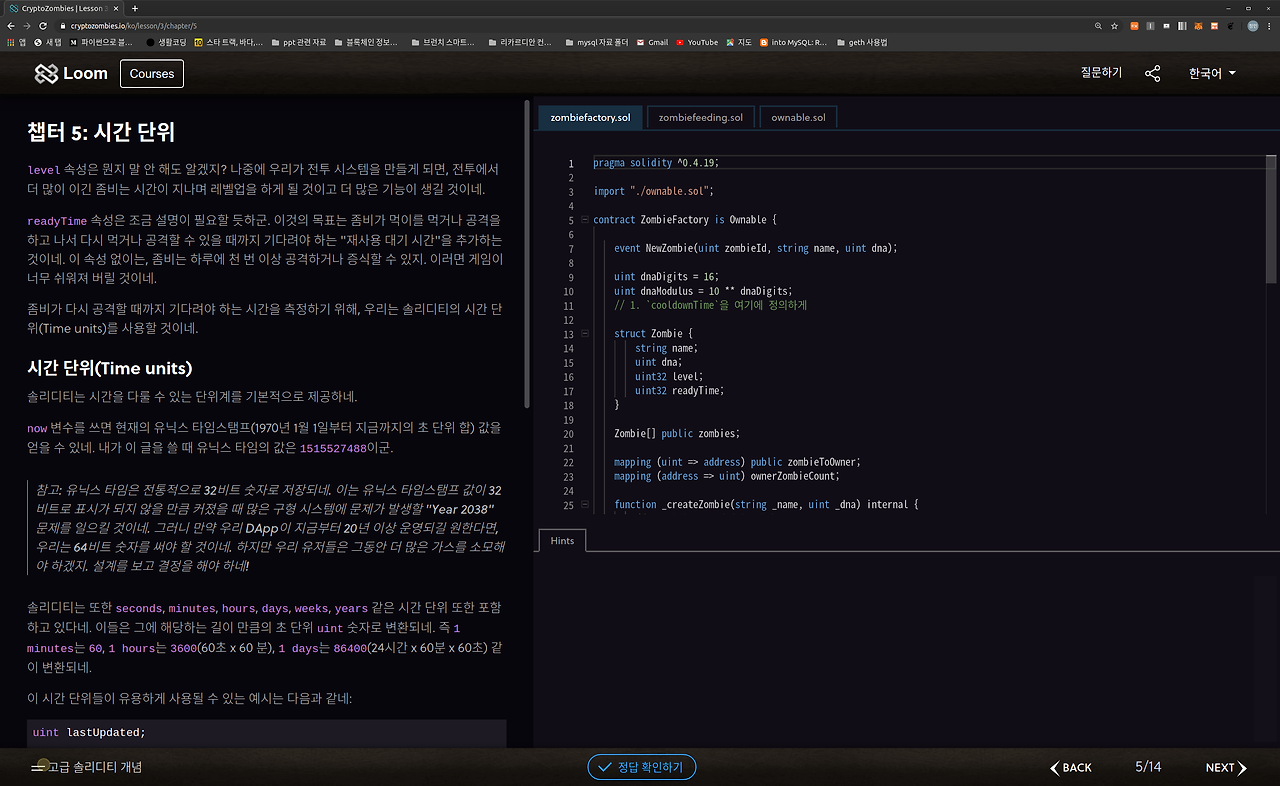Go to previous chapter with BACK
This screenshot has height=786, width=1280.
1071,768
